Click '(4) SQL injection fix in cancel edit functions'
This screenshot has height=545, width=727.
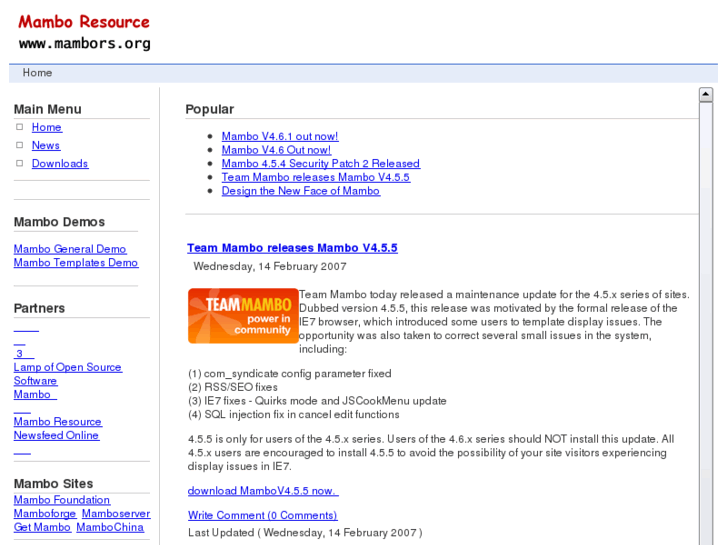[293, 415]
